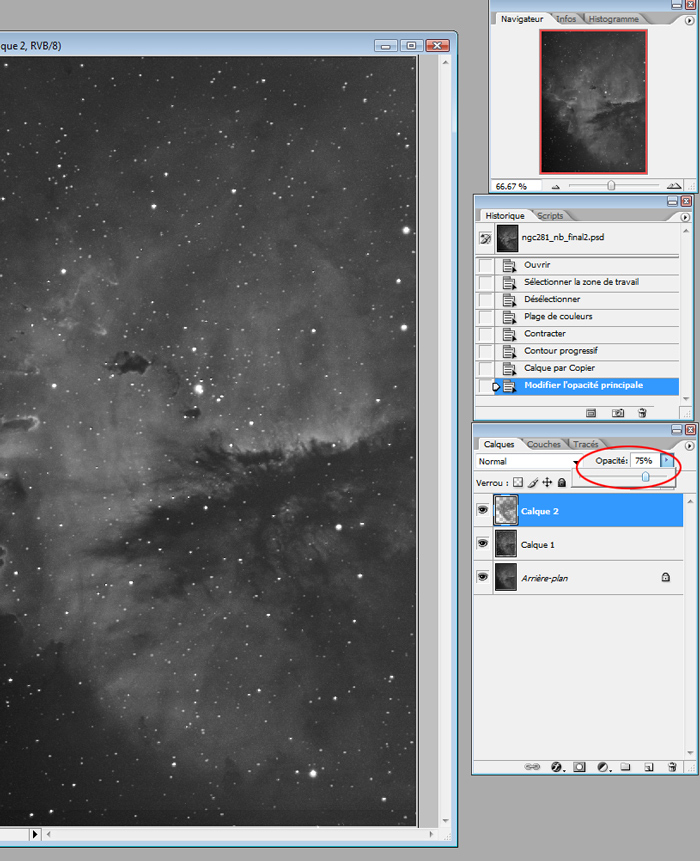700x861 pixels.
Task: Minimize the Calques panel
Action: coord(677,429)
